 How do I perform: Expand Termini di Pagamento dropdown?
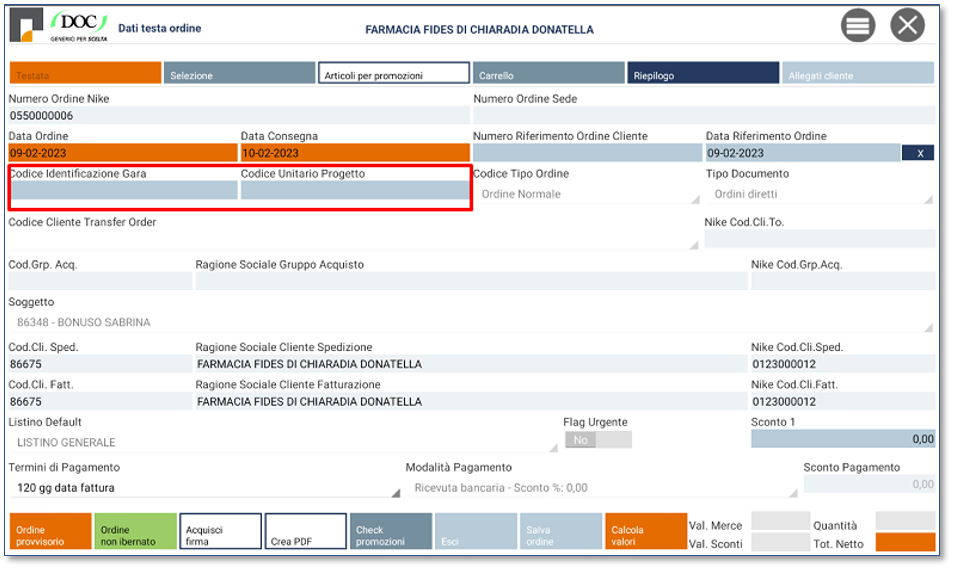pos(204,488)
